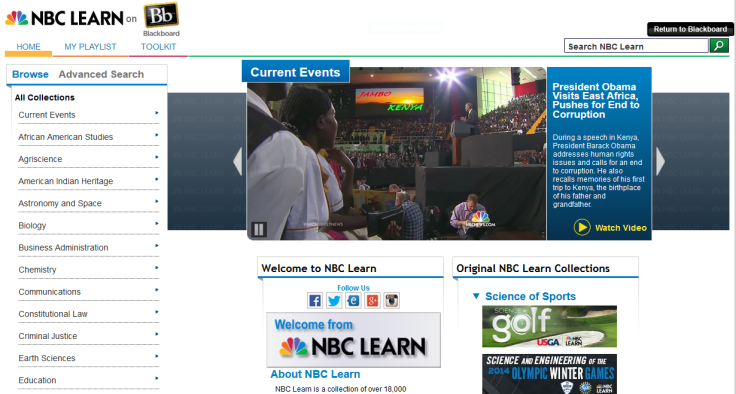Select Current Events in collections list
This screenshot has height=394, width=736.
click(47, 115)
